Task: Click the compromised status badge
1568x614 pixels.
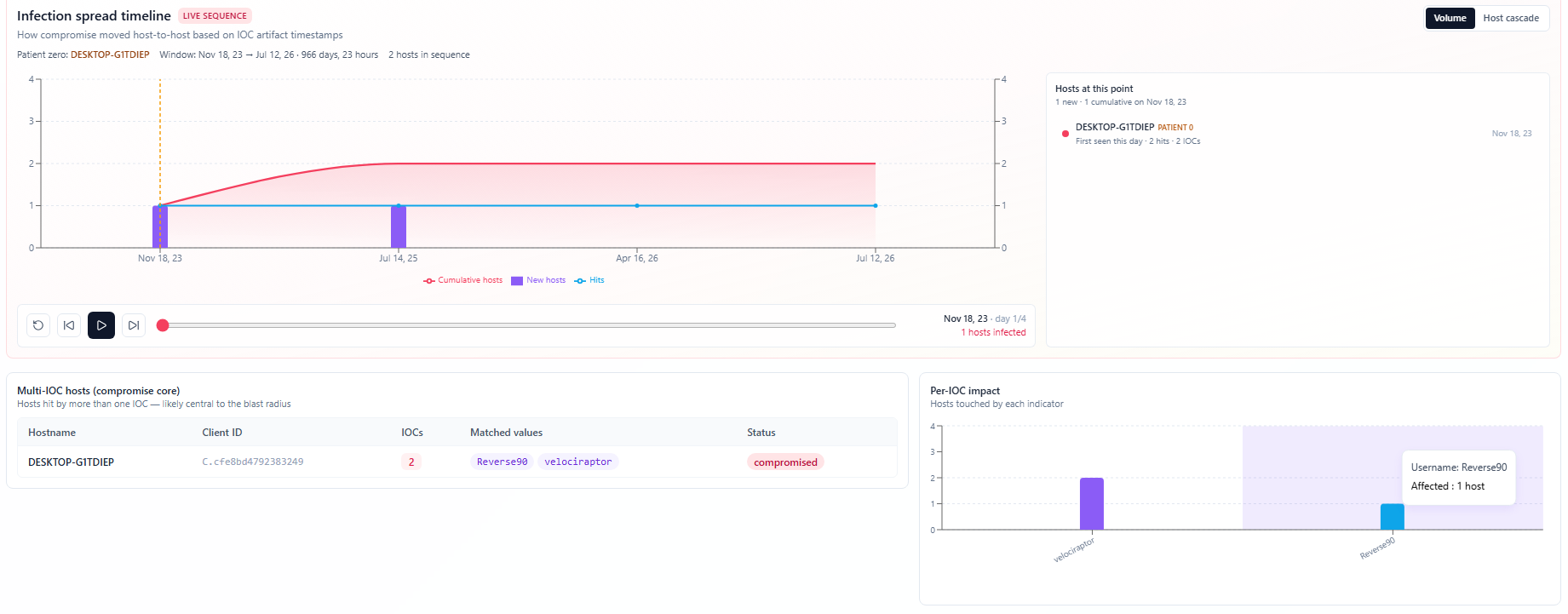Action: [x=785, y=462]
